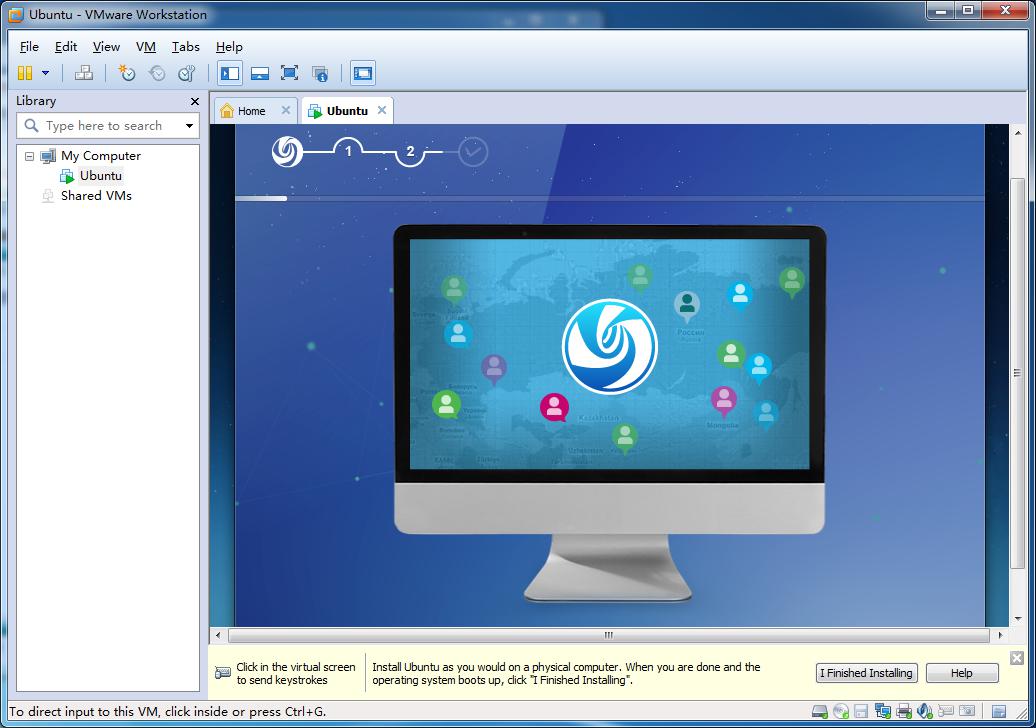Click 'Install Ubuntu as you would' hint text
Image resolution: width=1036 pixels, height=728 pixels.
point(566,673)
